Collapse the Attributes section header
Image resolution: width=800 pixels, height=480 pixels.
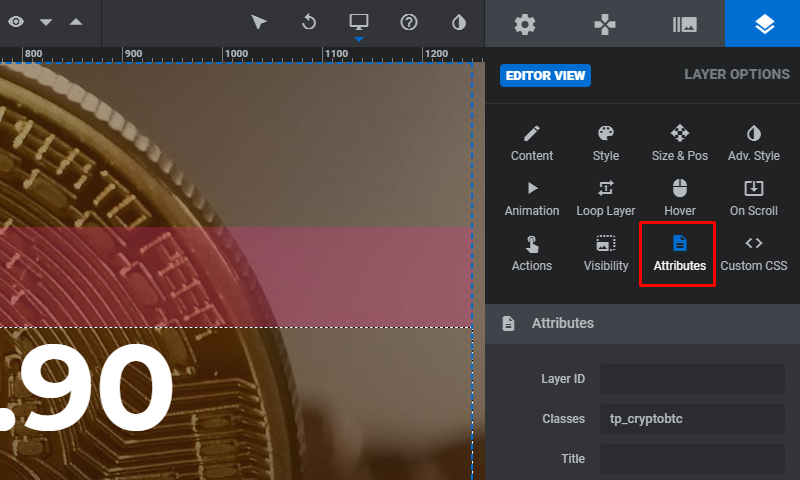coord(642,323)
